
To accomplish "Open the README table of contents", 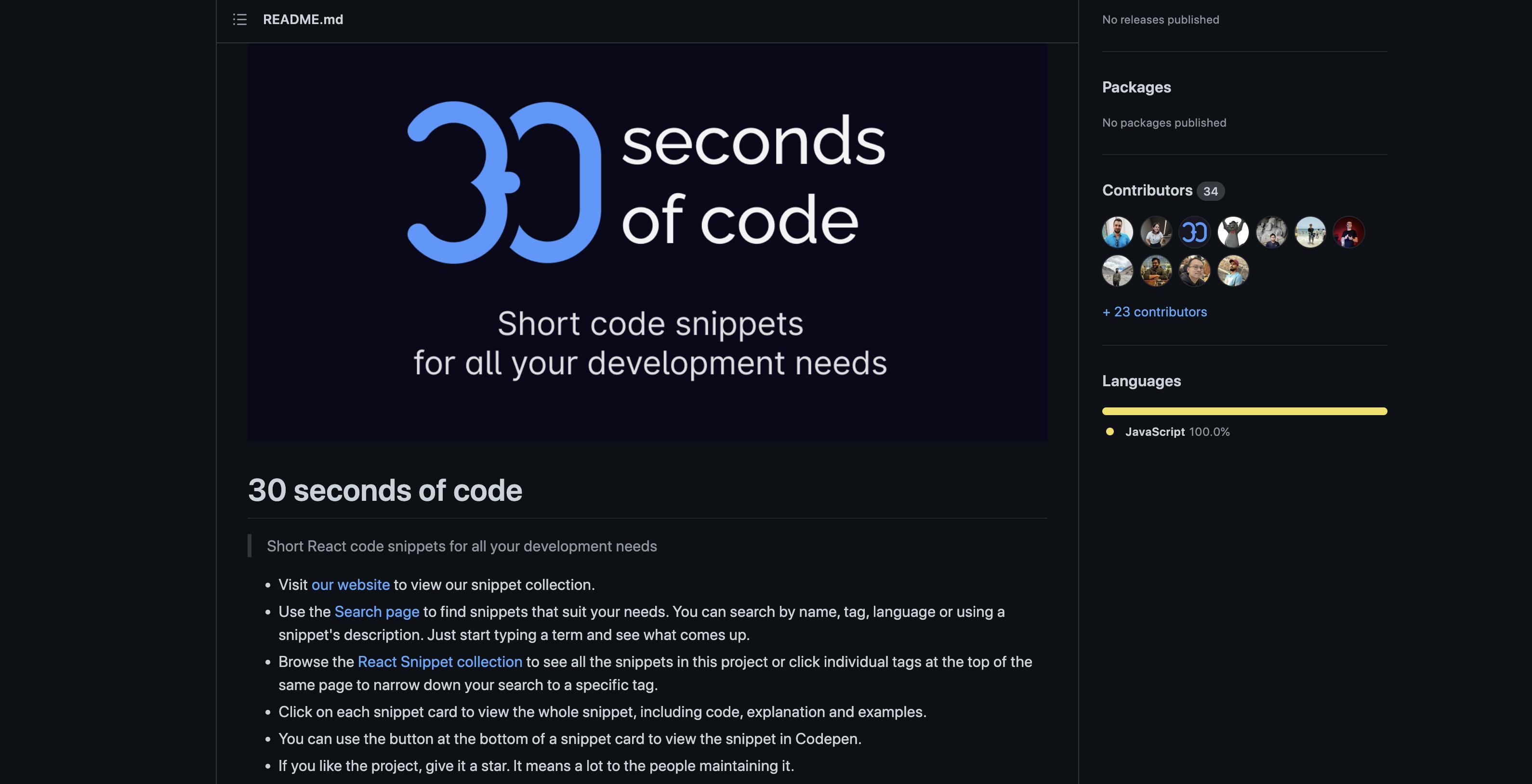I will click(239, 19).
